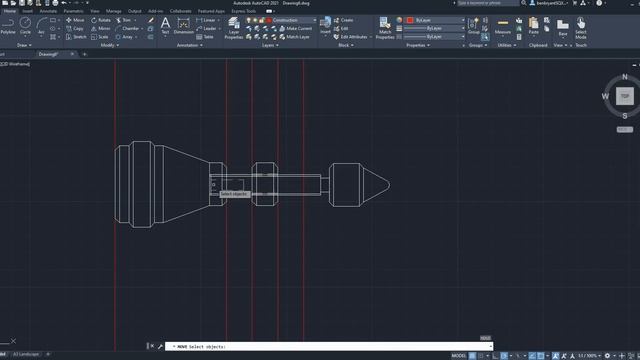Activate the Stretch command

(x=76, y=37)
